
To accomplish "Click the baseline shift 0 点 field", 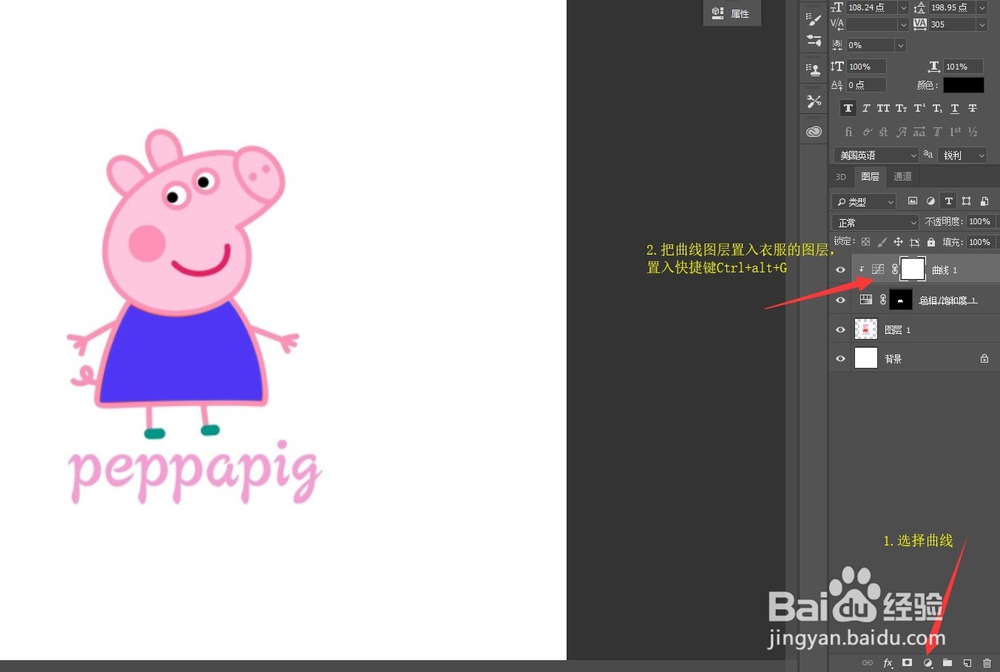I will [x=866, y=85].
